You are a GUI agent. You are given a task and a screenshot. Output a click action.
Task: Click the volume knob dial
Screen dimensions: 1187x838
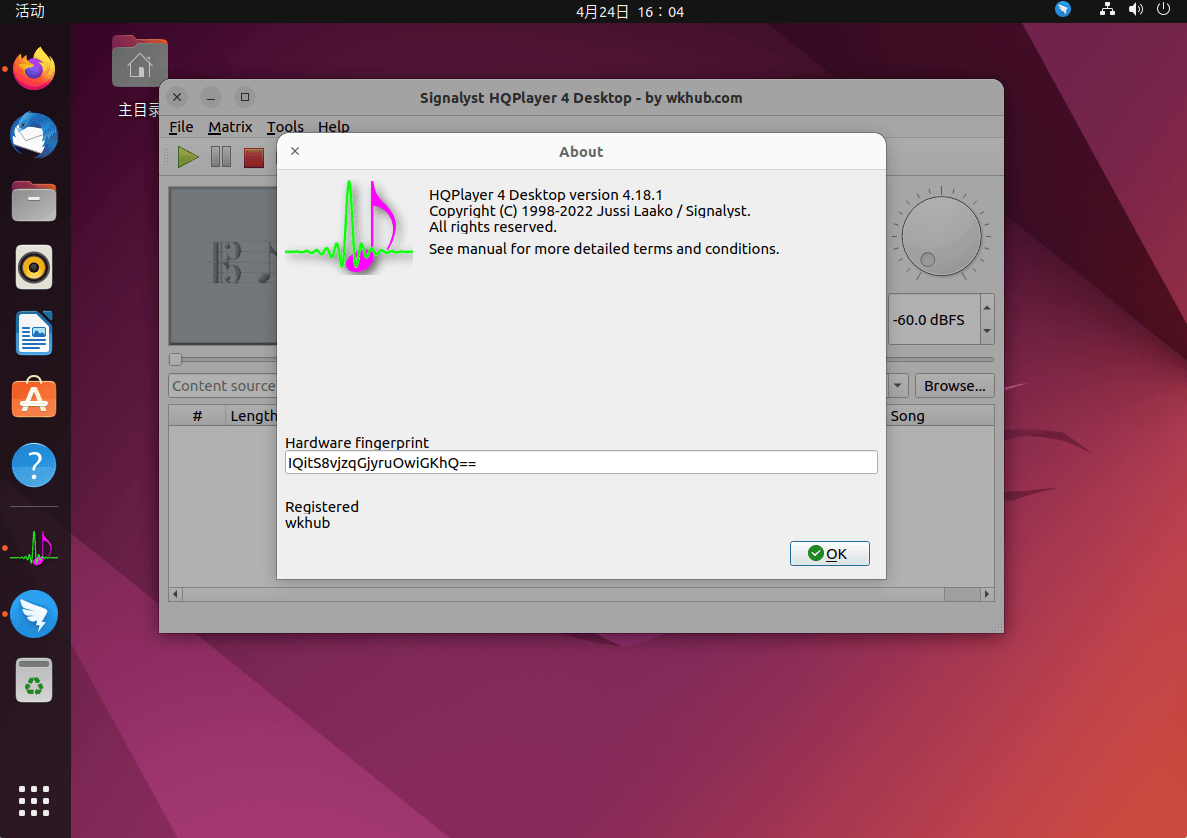click(x=941, y=235)
